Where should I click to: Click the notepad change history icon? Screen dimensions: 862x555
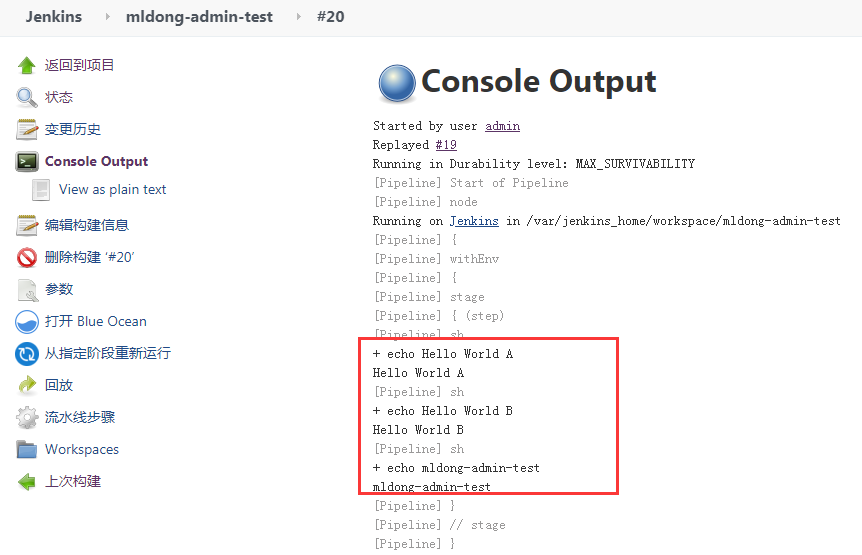[x=27, y=129]
